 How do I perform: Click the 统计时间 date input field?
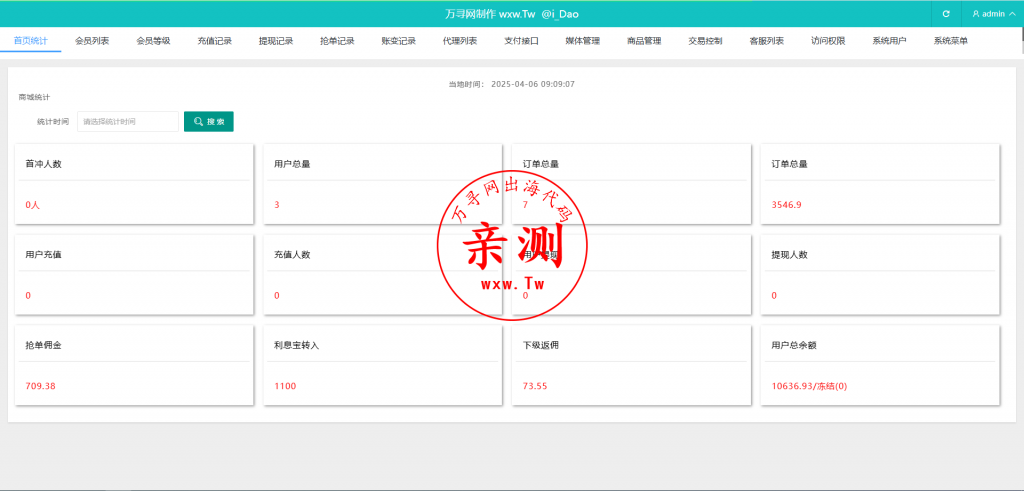point(128,121)
